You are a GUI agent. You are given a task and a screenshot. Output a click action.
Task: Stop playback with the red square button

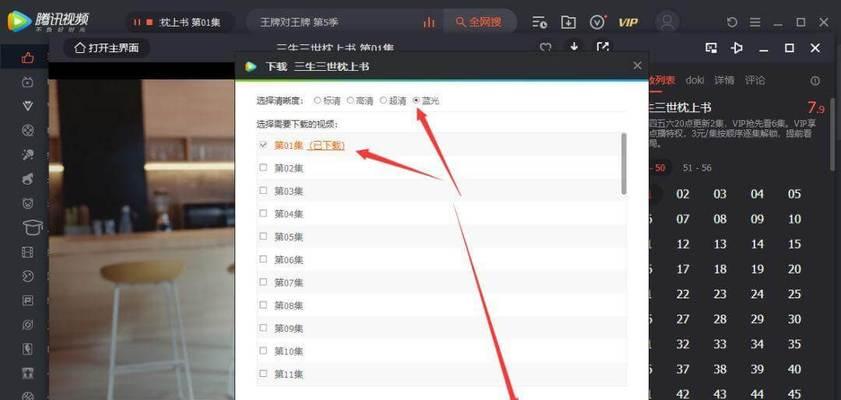(150, 23)
